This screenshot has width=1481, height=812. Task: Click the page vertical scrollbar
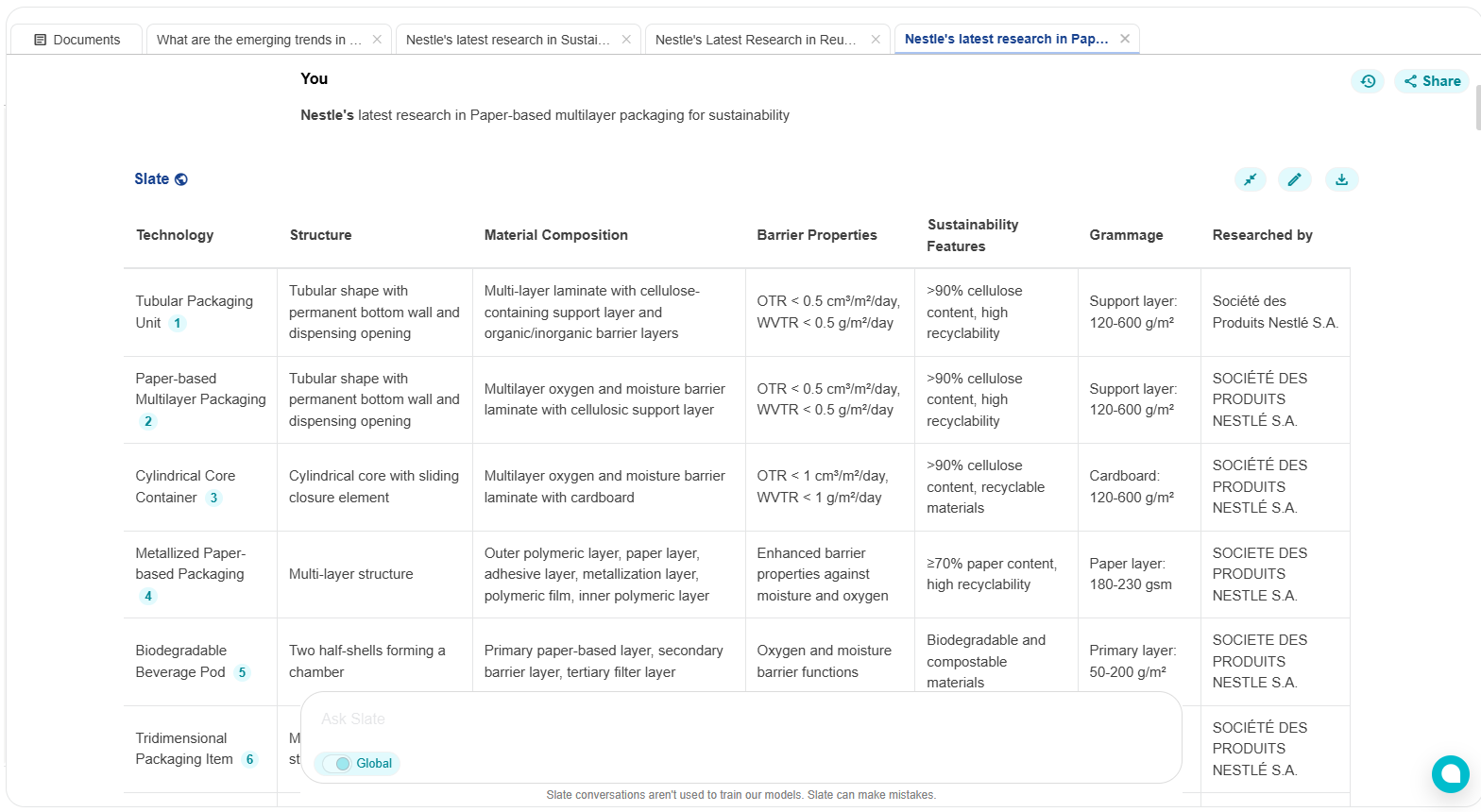[x=1477, y=107]
